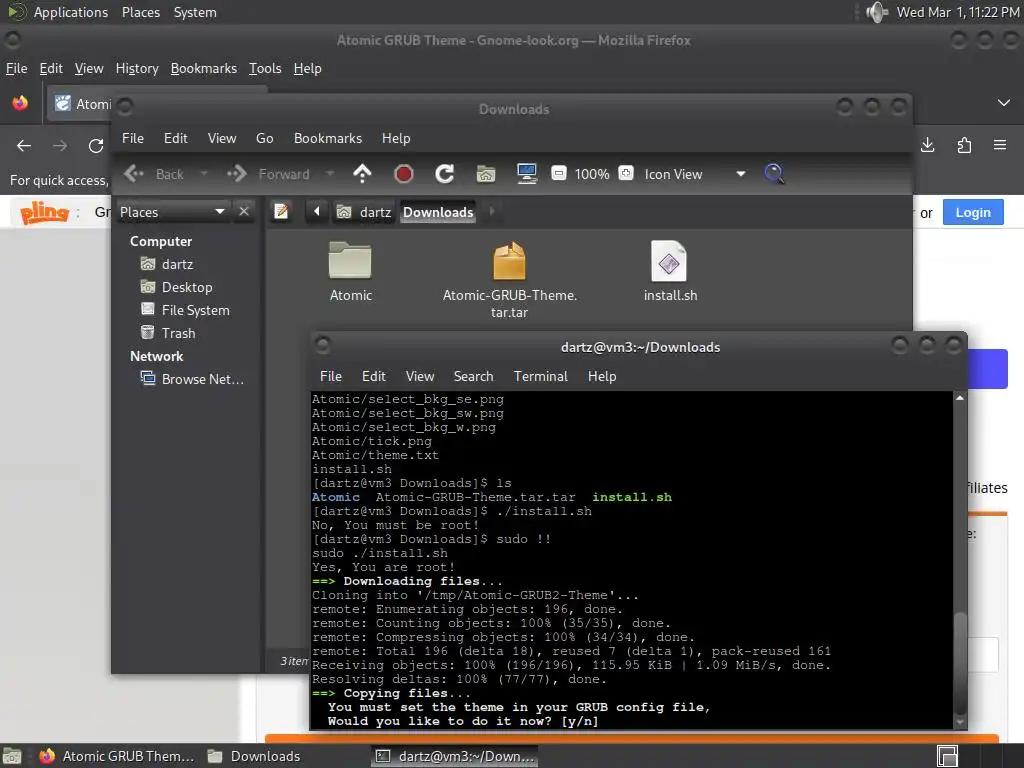1024x768 pixels.
Task: Click Firefox reload button
Action: point(96,146)
